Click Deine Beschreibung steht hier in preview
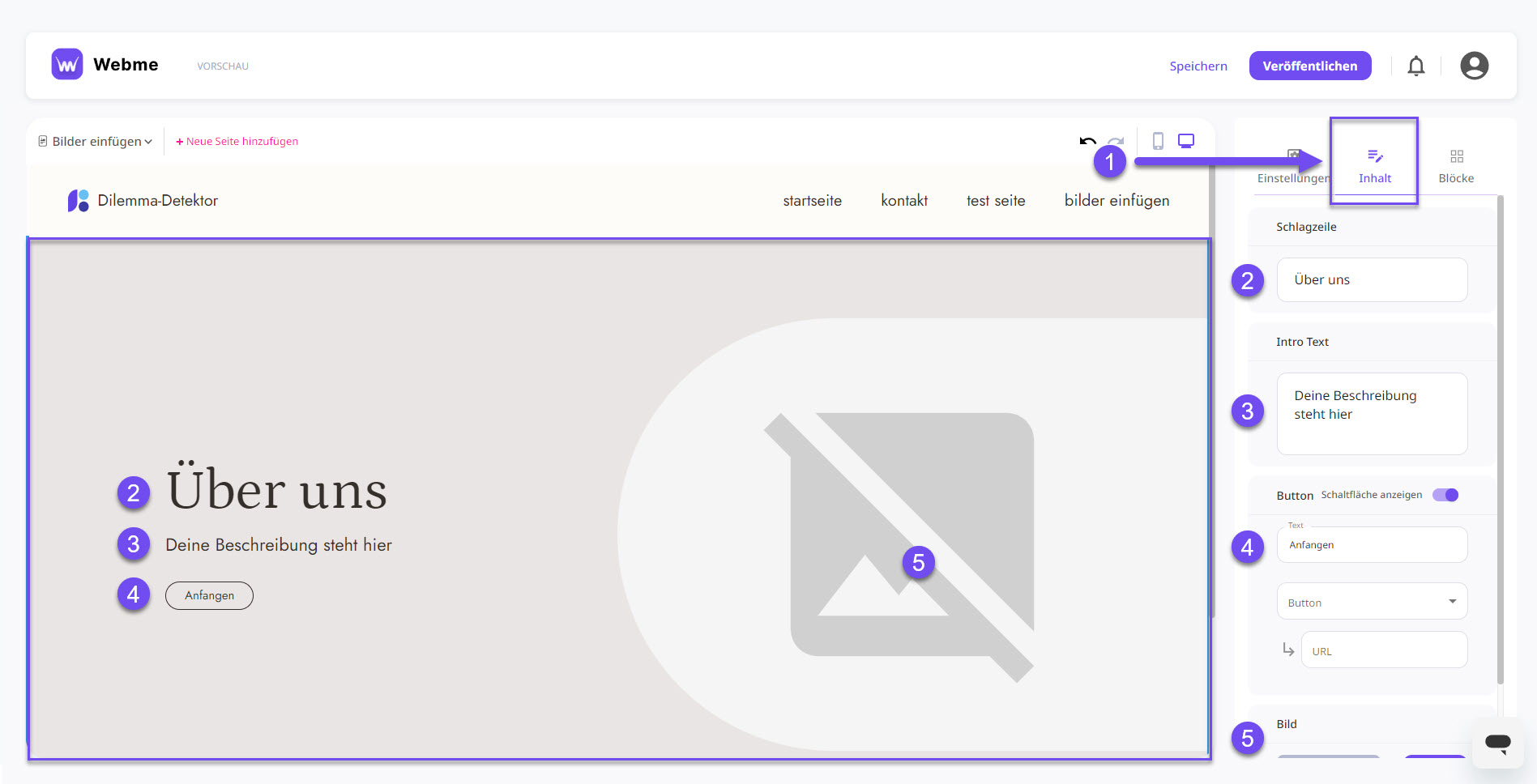1537x784 pixels. tap(279, 545)
